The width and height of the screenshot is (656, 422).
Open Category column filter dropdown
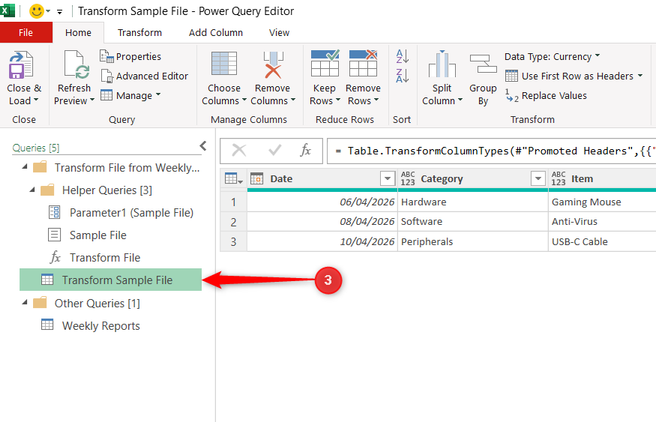coord(538,179)
